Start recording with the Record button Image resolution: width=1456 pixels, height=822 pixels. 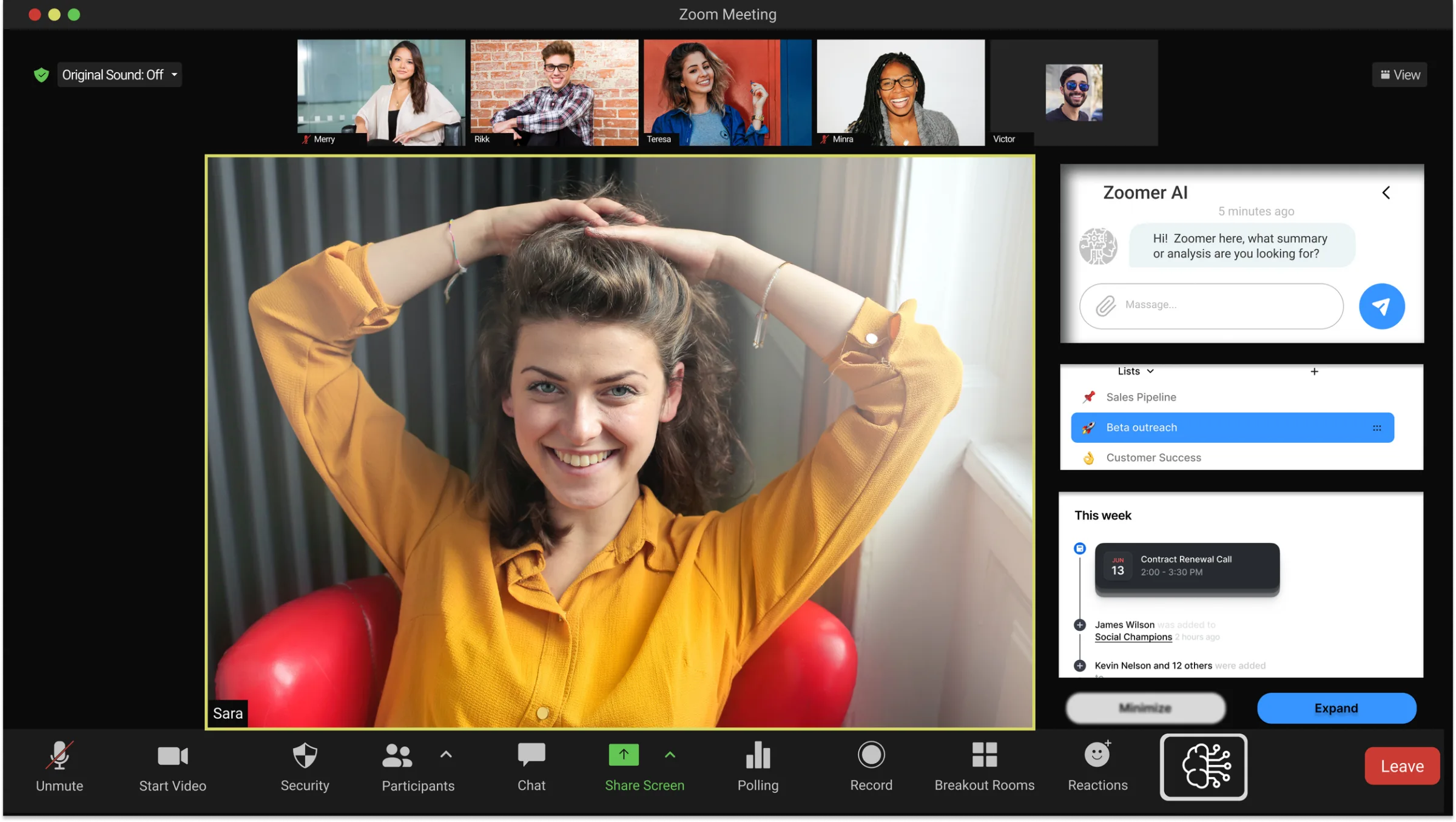pos(871,766)
